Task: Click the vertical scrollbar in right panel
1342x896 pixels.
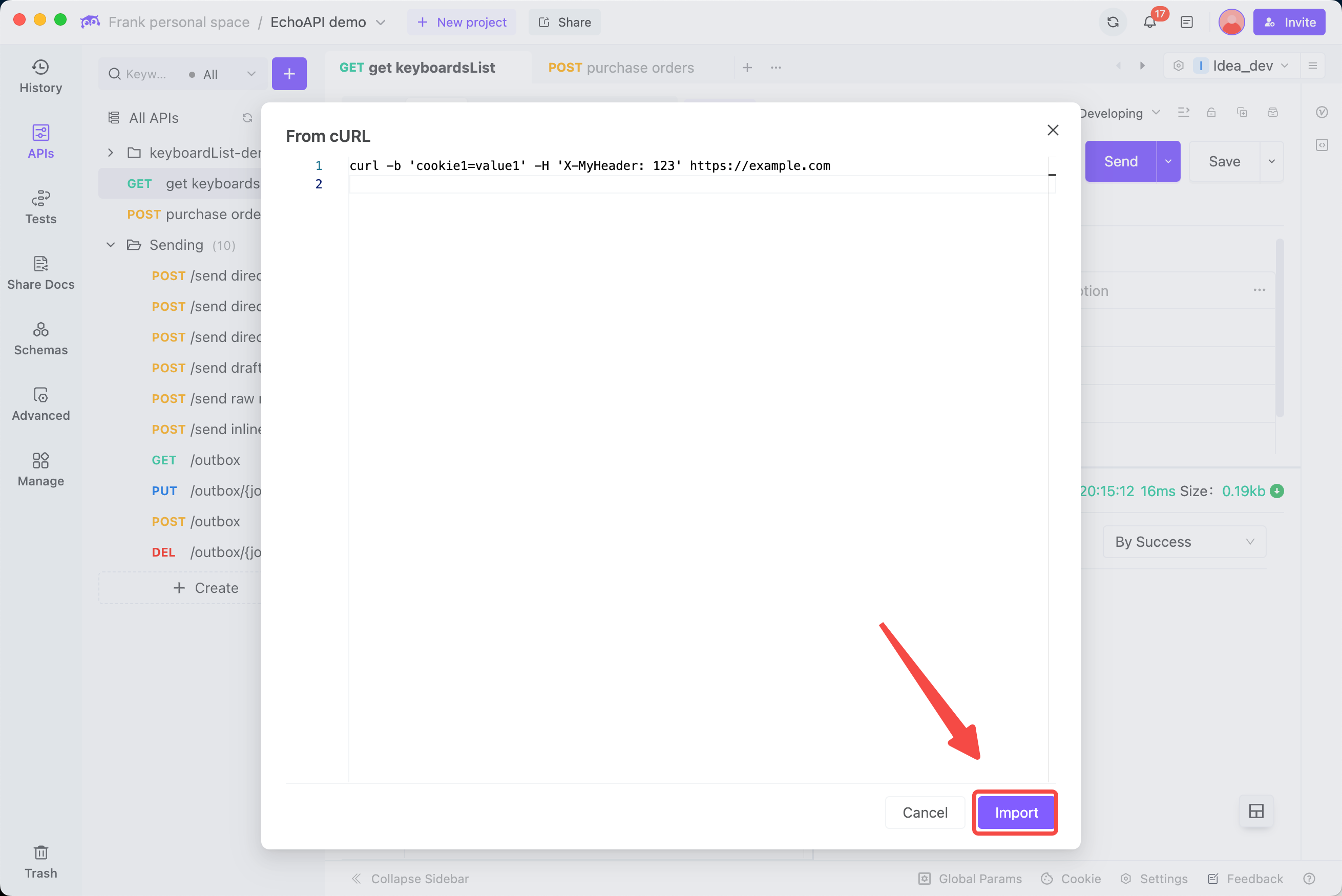Action: [x=1280, y=328]
